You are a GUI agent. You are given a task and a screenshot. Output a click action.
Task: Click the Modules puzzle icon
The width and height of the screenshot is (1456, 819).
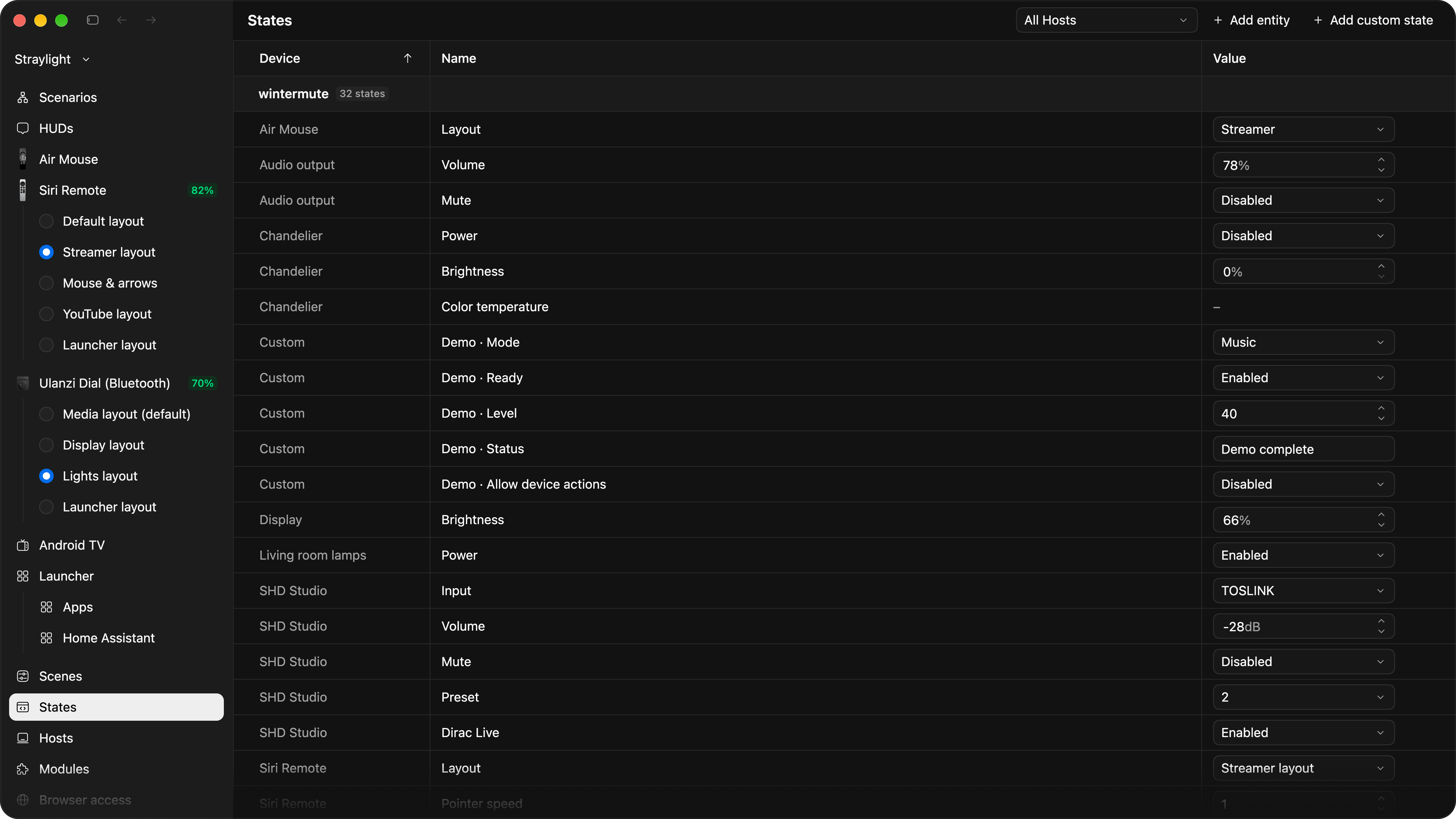(x=23, y=769)
